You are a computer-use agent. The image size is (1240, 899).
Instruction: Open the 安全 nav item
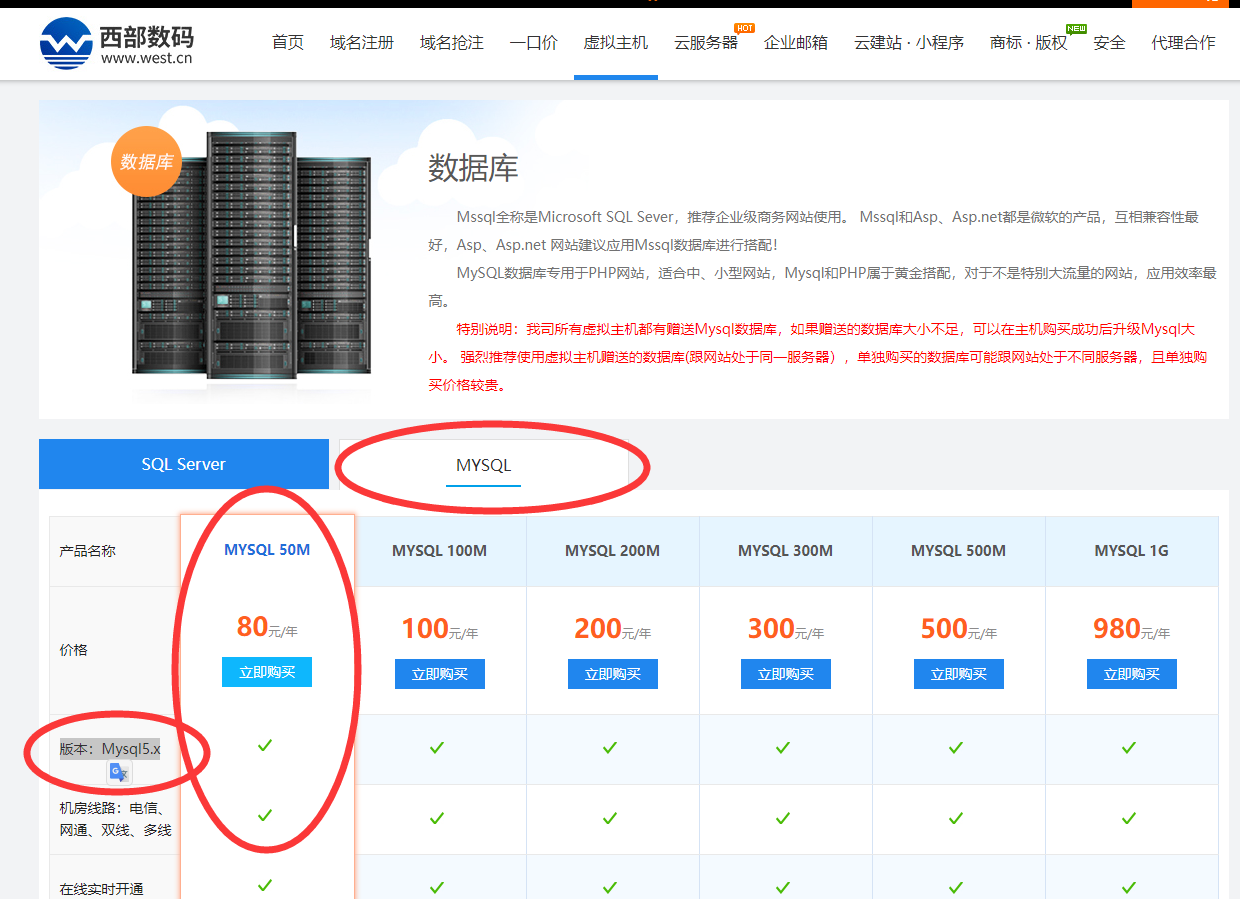[1110, 42]
